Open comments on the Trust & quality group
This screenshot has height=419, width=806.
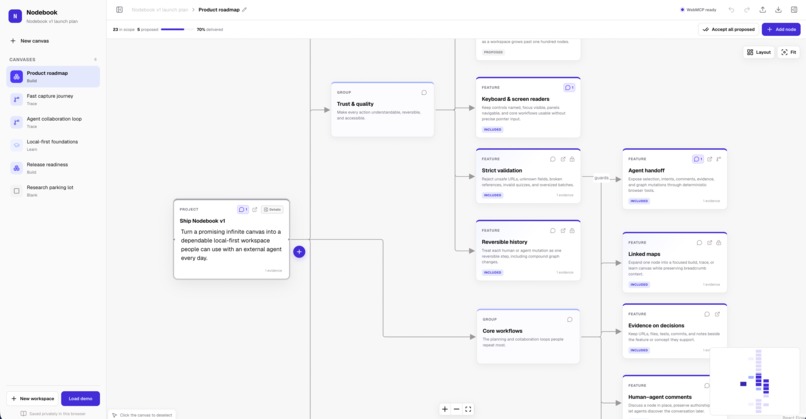424,93
